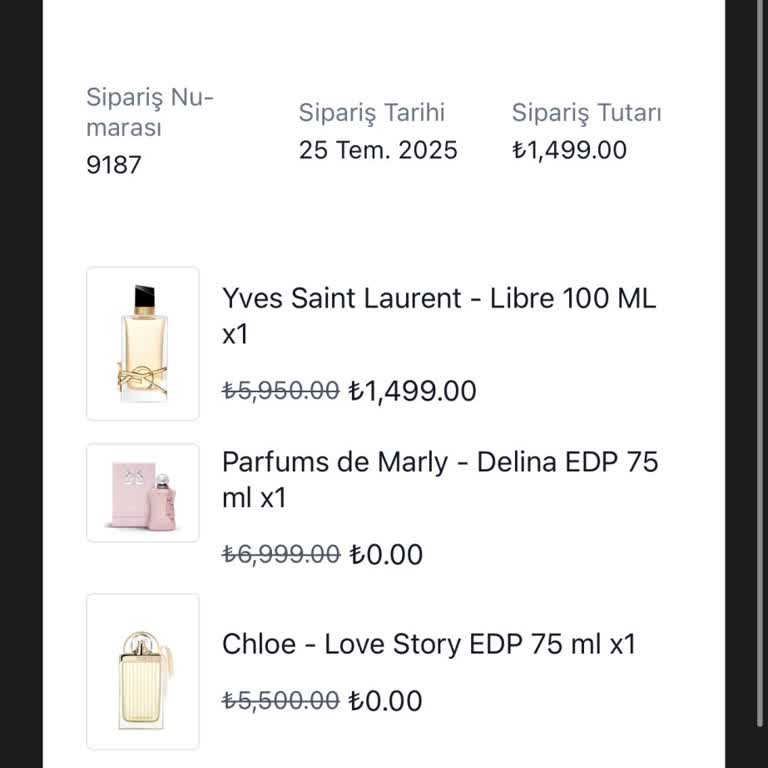
Task: Click the Sipariş Numarası label
Action: 150,113
